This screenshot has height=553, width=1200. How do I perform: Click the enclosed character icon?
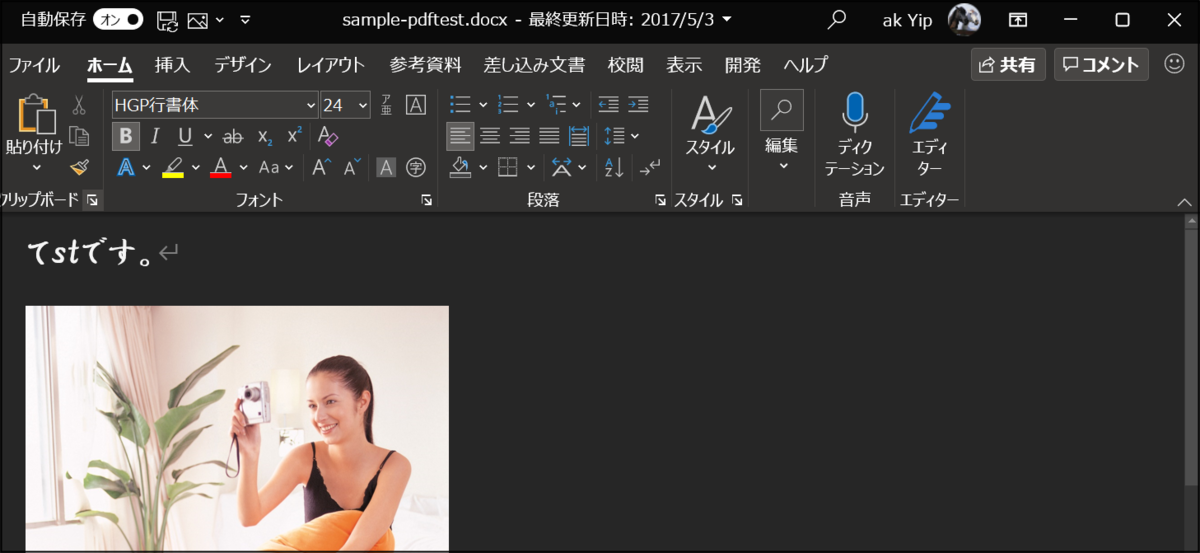click(x=415, y=167)
